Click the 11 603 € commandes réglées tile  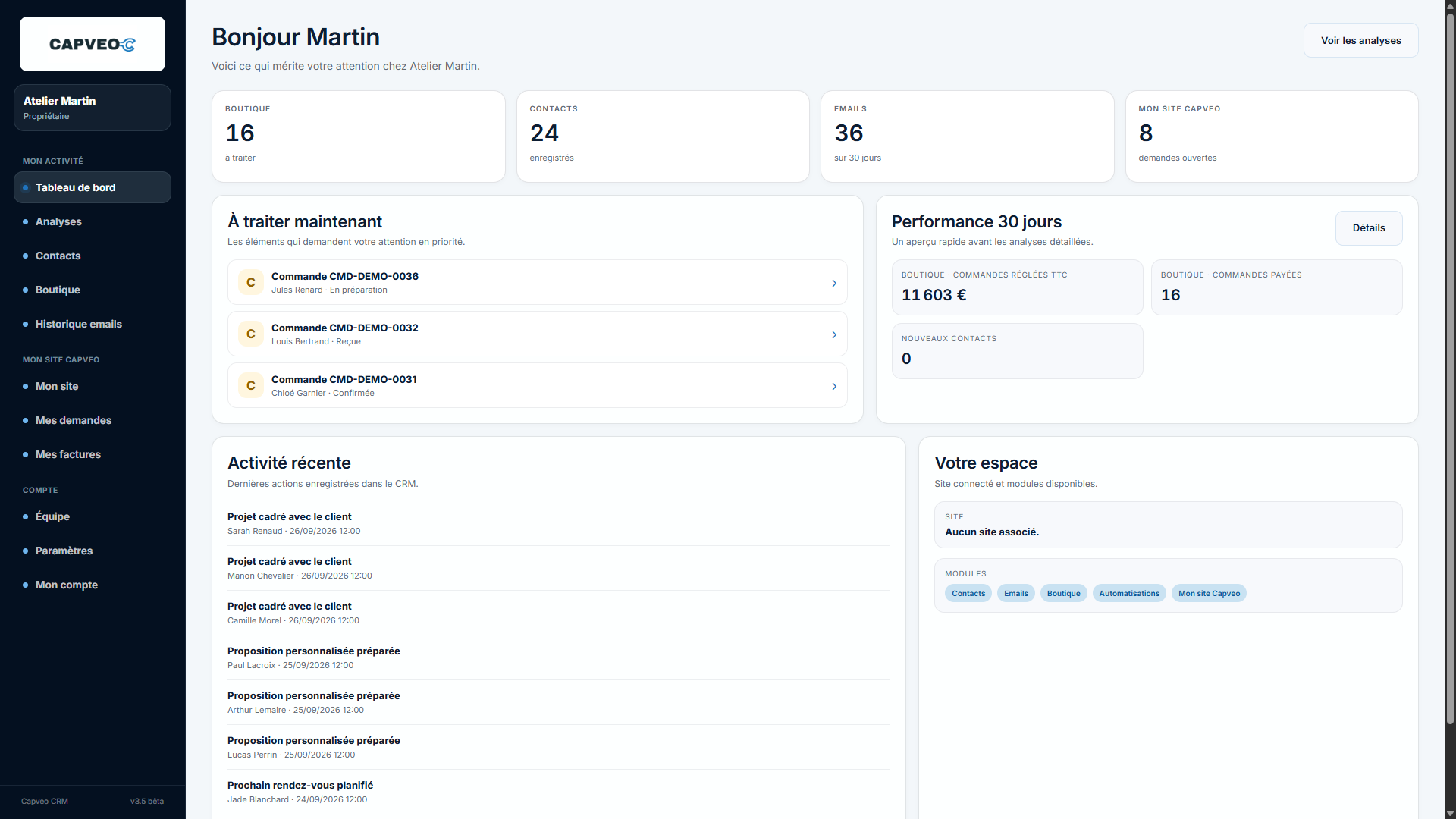[x=1017, y=287]
